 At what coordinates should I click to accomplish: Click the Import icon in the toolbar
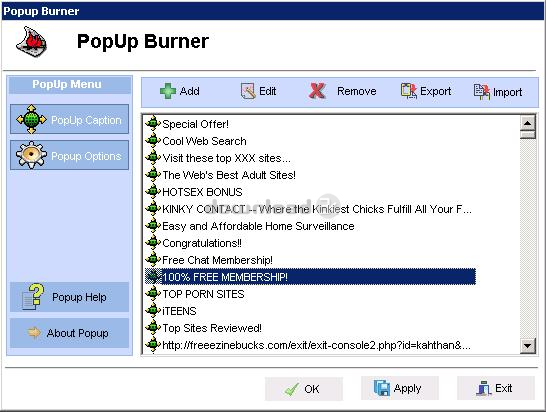point(482,92)
